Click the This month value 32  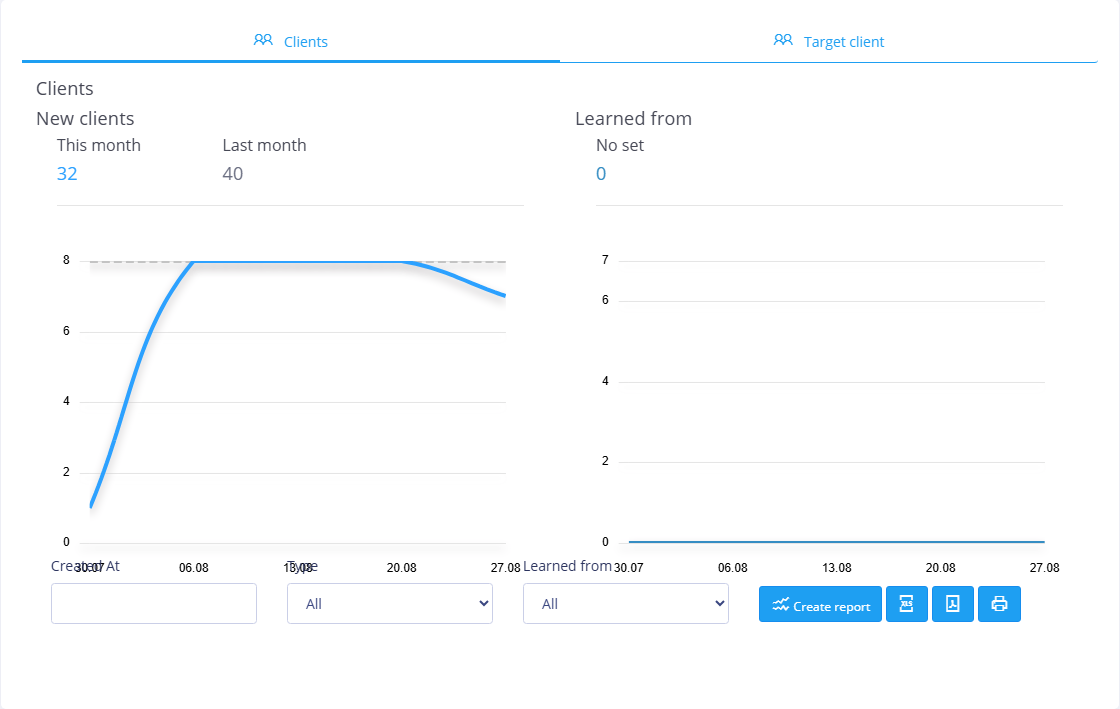point(67,174)
